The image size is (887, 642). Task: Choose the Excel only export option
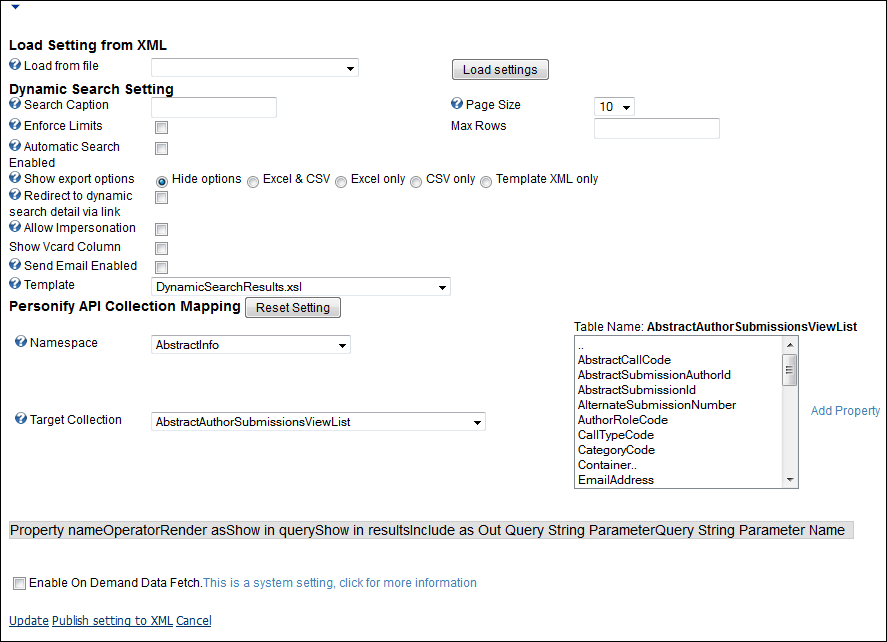tap(341, 182)
